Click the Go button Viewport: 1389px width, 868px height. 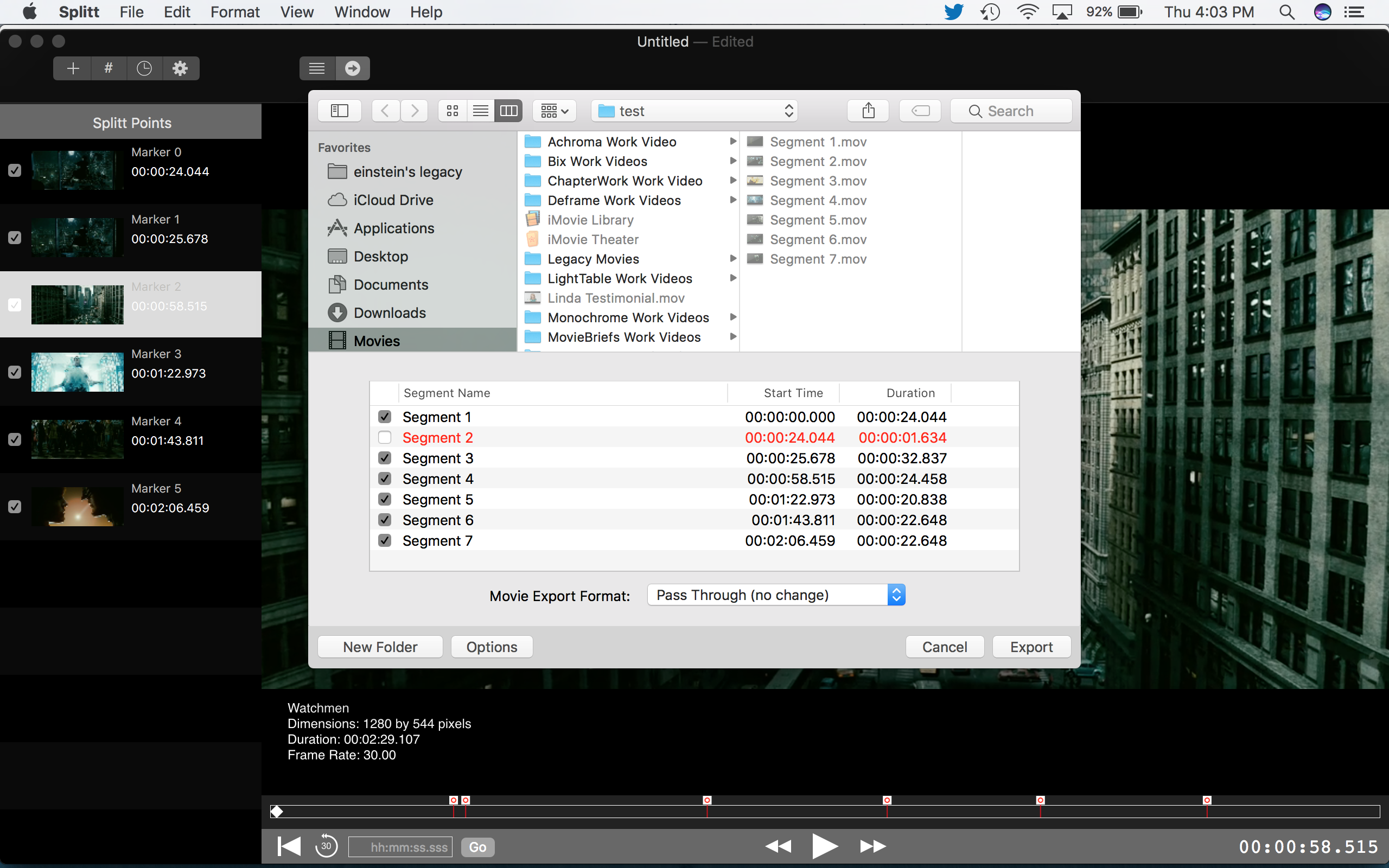click(x=477, y=847)
